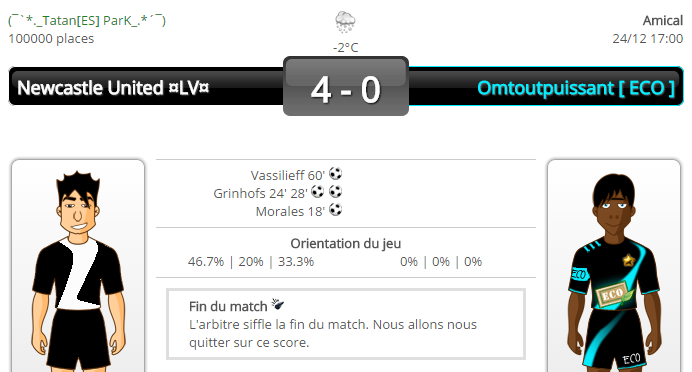Click the snowy weather cloud icon
692x372 pixels.
point(345,22)
